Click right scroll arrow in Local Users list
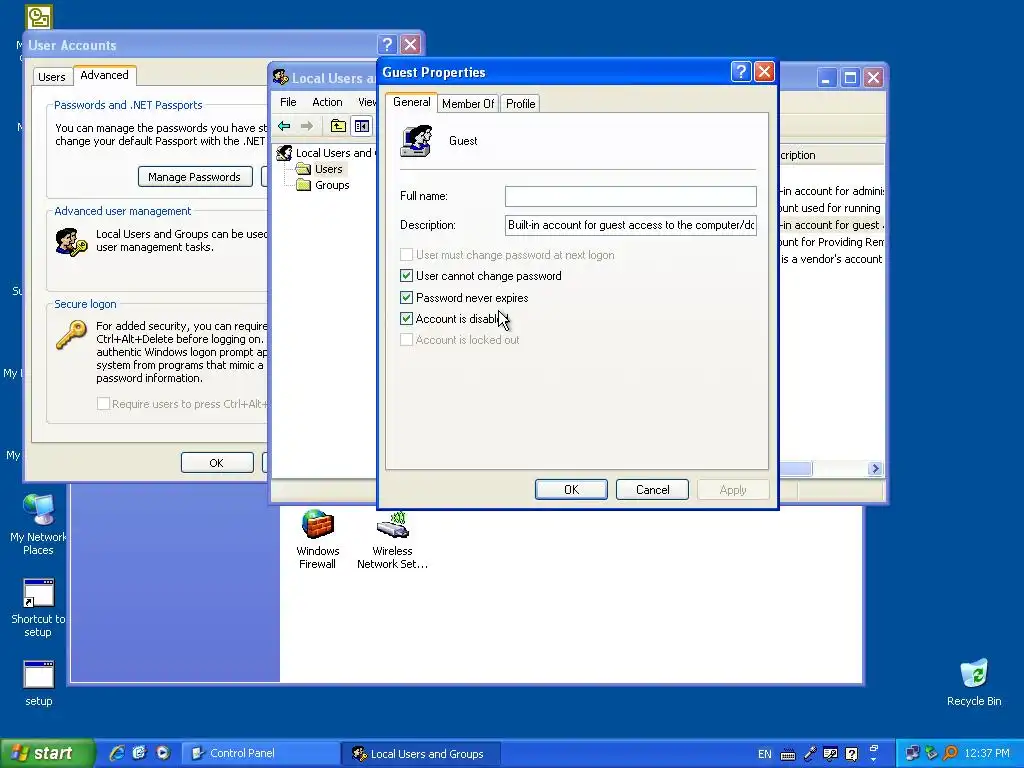The height and width of the screenshot is (768, 1024). coord(876,469)
